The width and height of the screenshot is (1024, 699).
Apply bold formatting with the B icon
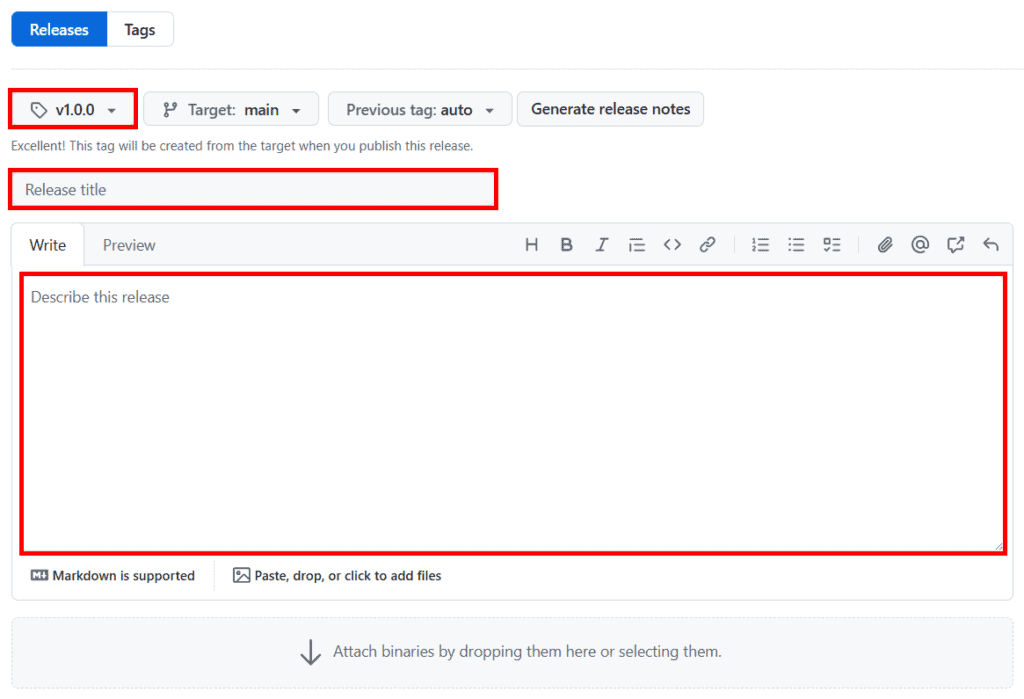tap(566, 245)
